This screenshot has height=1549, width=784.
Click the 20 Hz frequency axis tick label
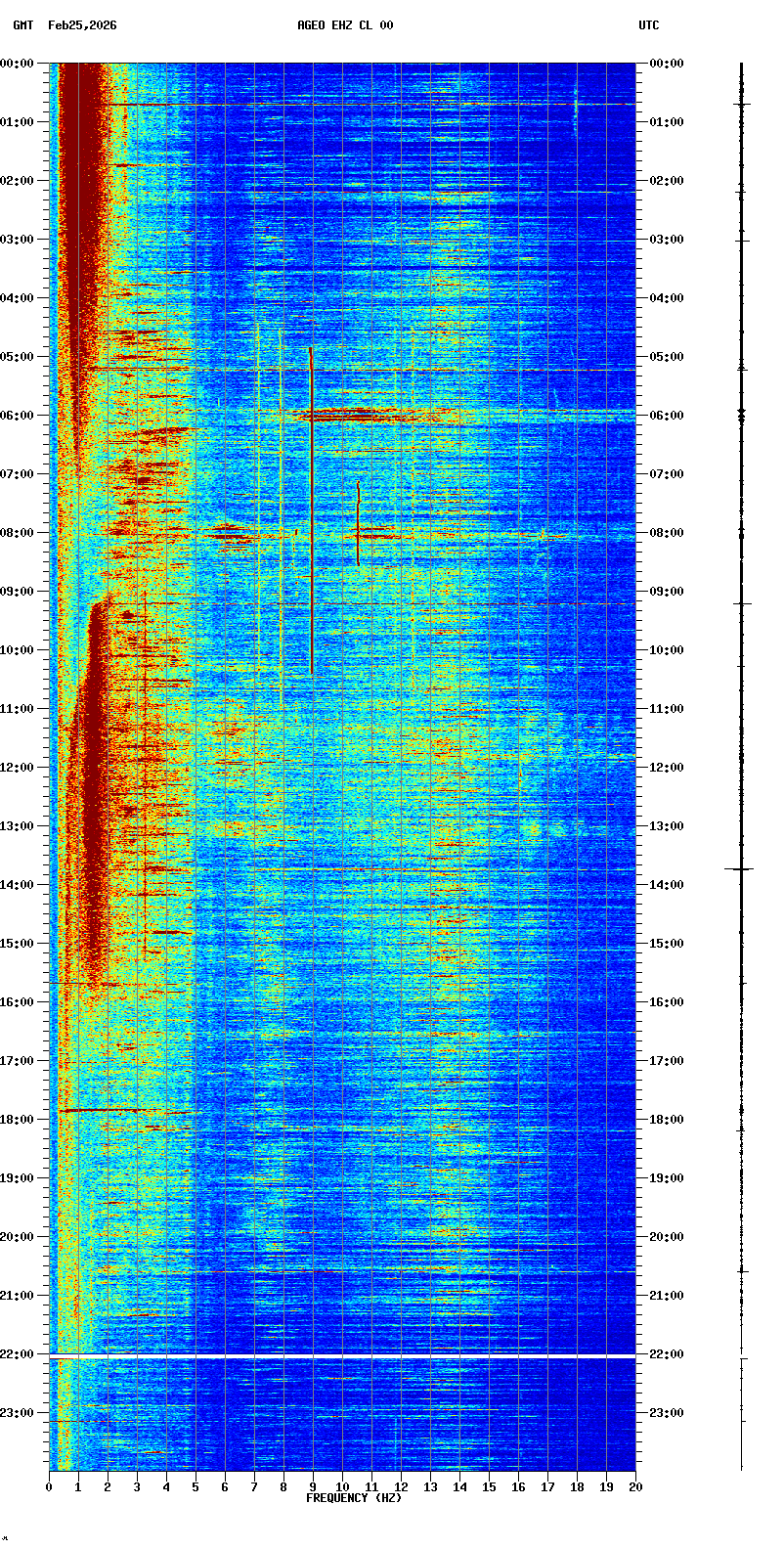(635, 1487)
